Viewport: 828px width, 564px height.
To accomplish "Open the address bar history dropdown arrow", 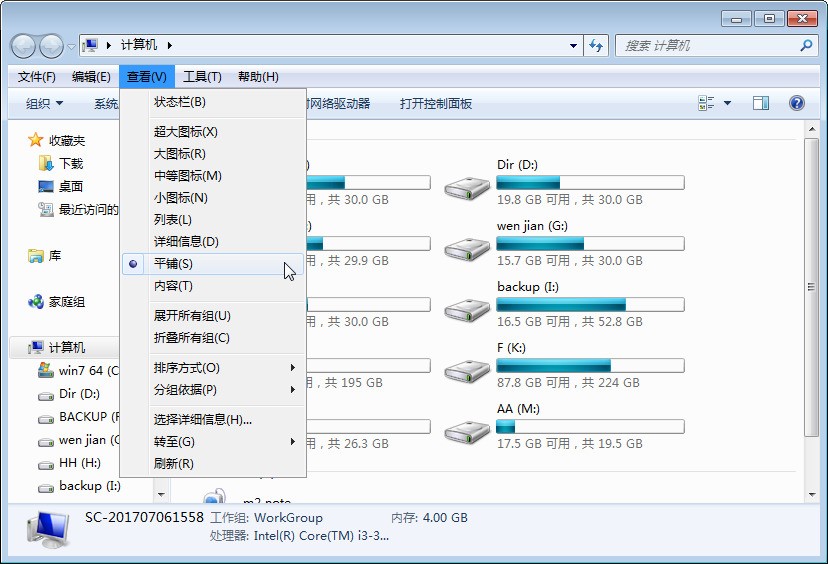I will point(573,46).
